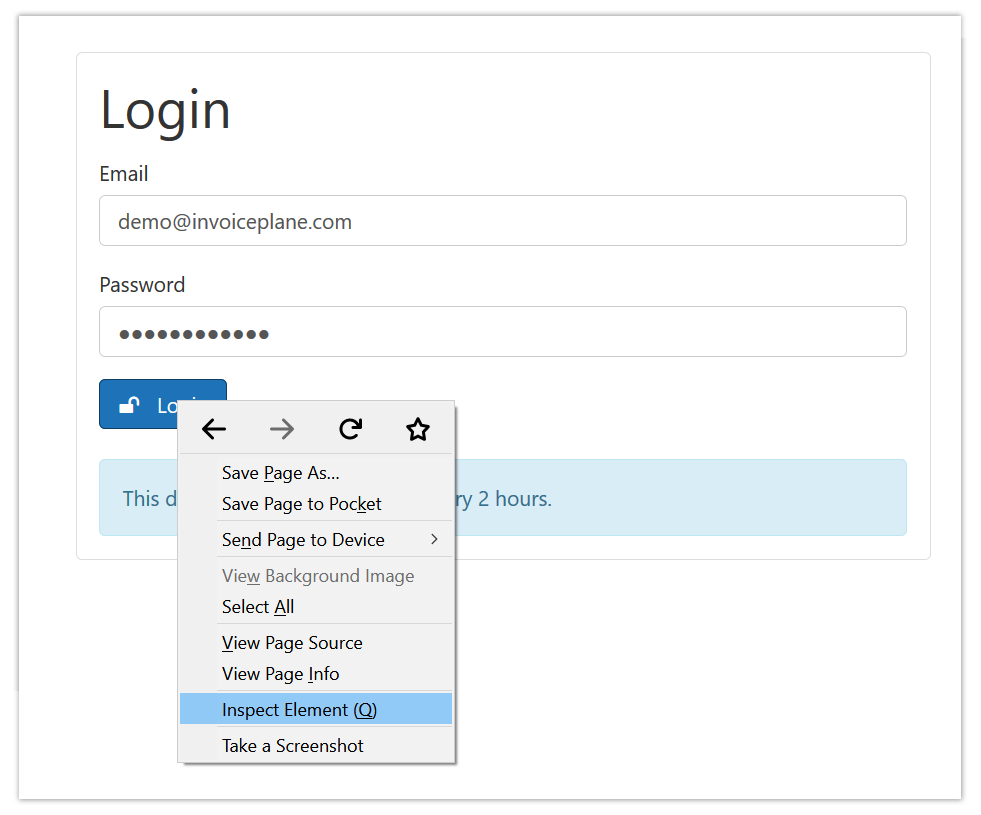Click the Password label
Viewport: 981px width, 815px height.
[x=142, y=285]
